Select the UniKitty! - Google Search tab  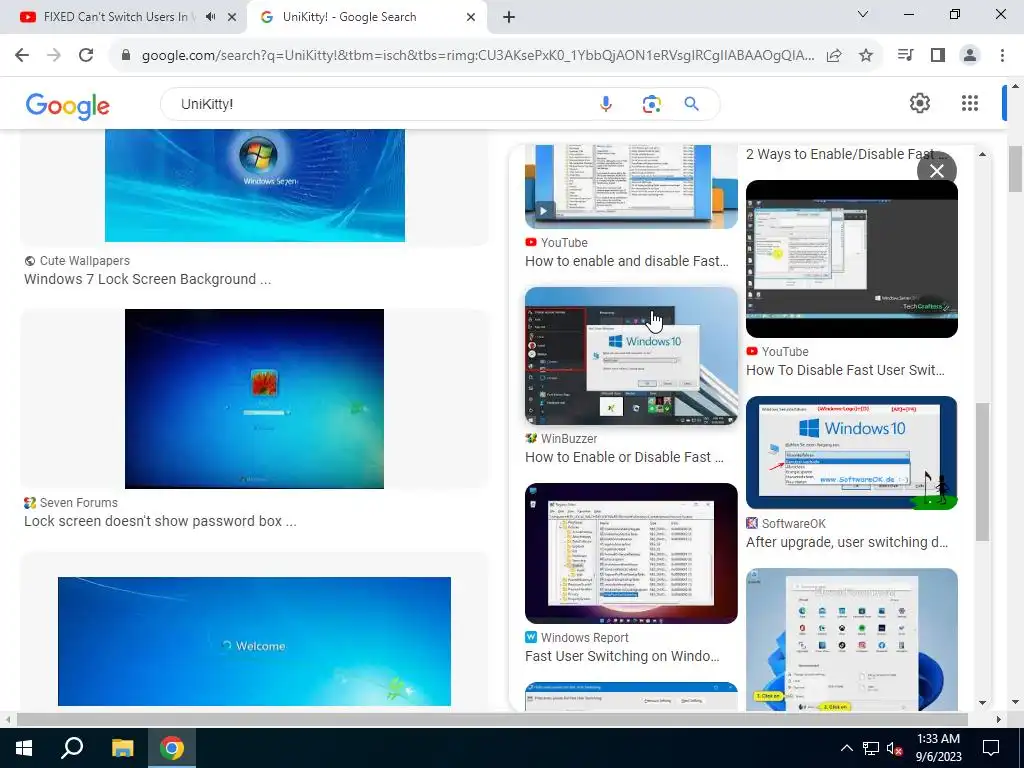pyautogui.click(x=349, y=17)
